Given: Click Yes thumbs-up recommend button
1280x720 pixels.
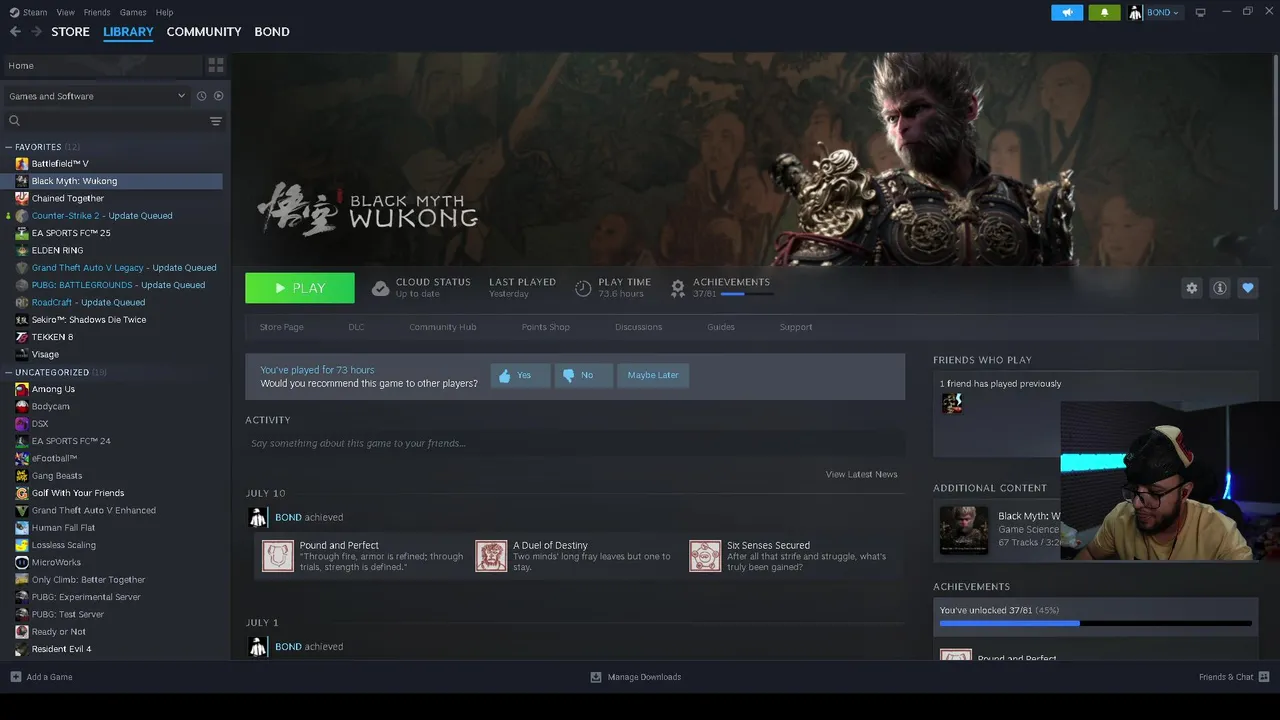Looking at the screenshot, I should [x=520, y=375].
